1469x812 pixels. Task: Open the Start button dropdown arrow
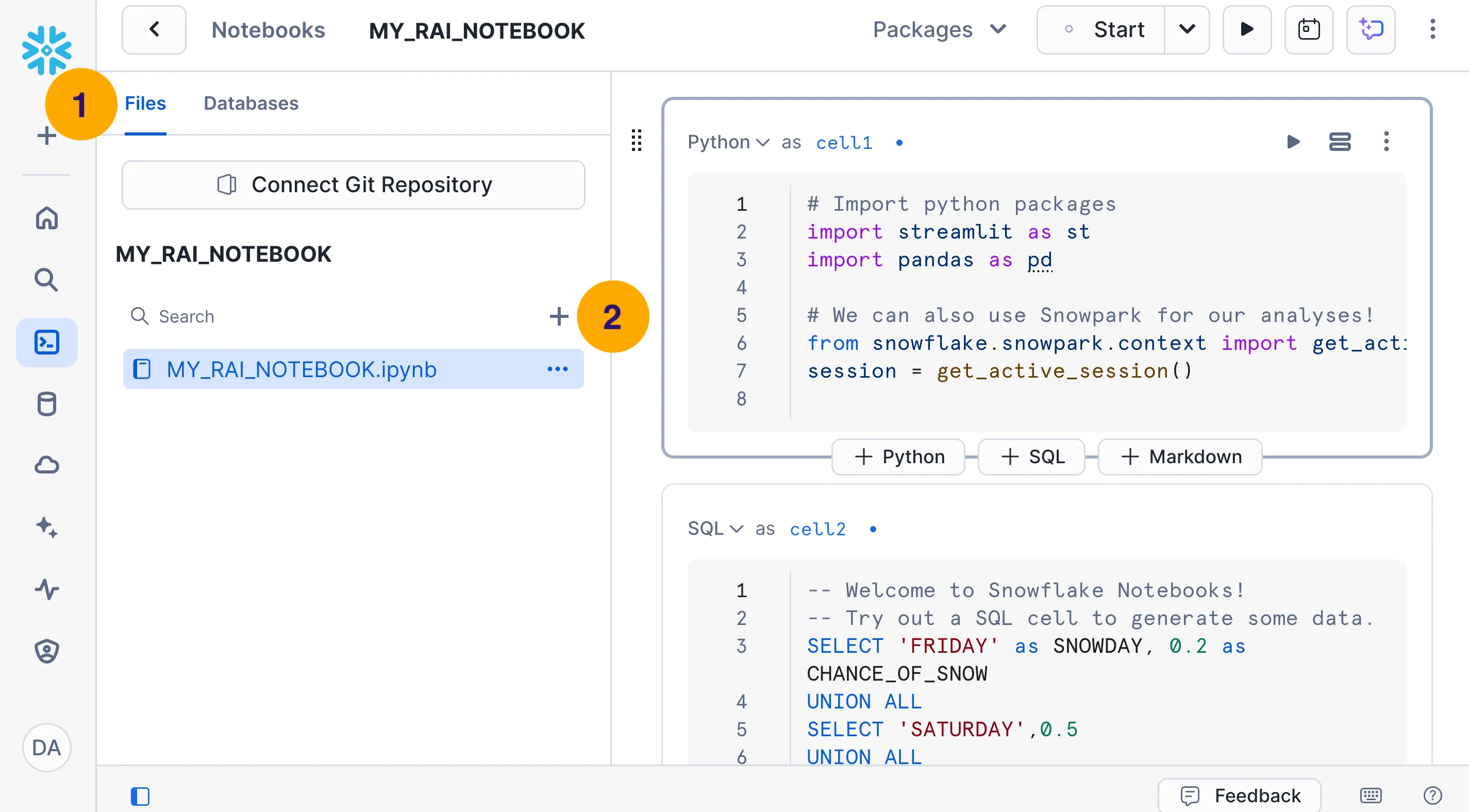click(1187, 30)
